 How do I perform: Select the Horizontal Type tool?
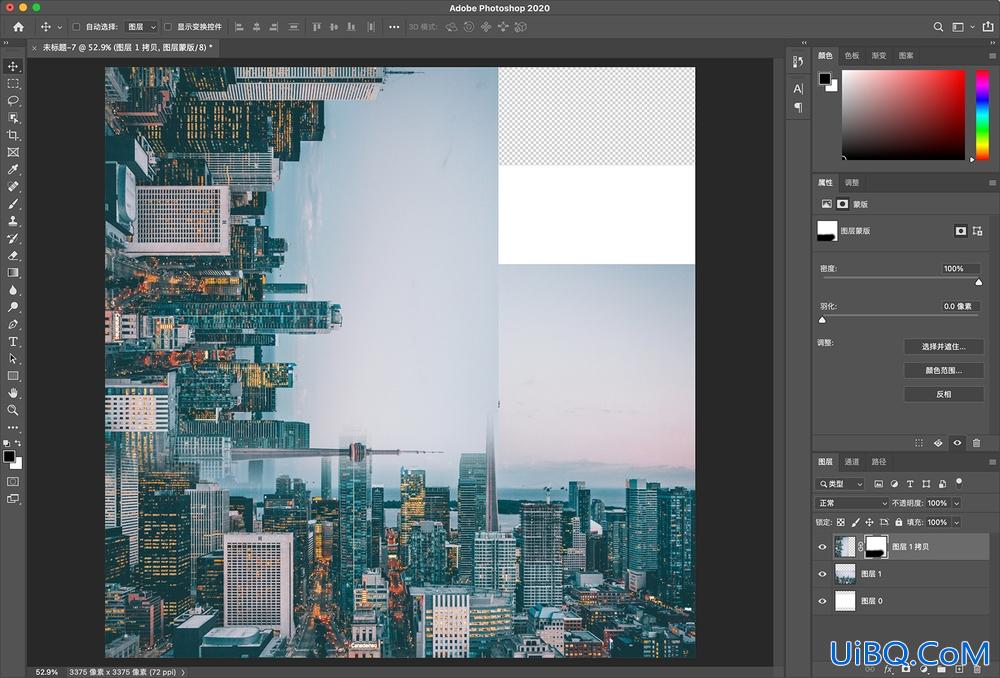(x=13, y=342)
